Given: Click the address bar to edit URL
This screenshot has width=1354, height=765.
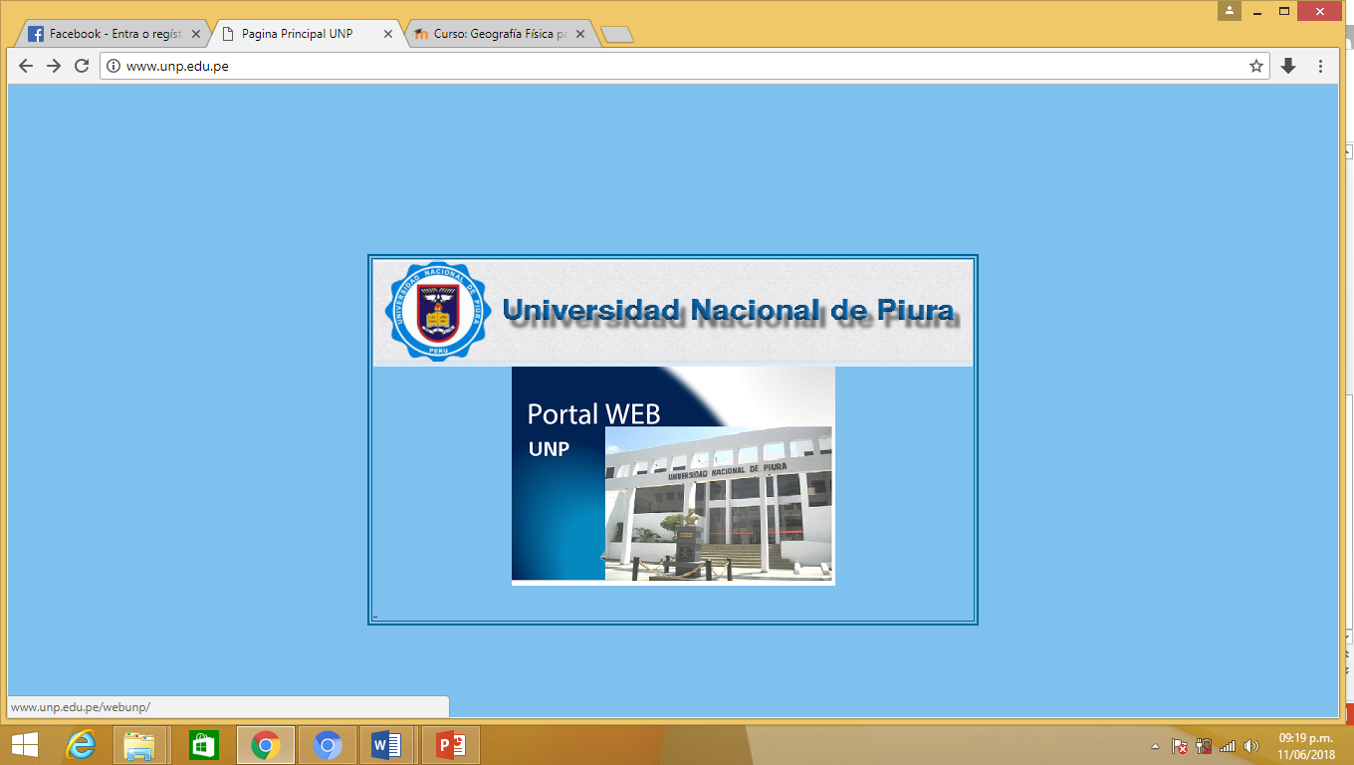Looking at the screenshot, I should click(x=400, y=66).
